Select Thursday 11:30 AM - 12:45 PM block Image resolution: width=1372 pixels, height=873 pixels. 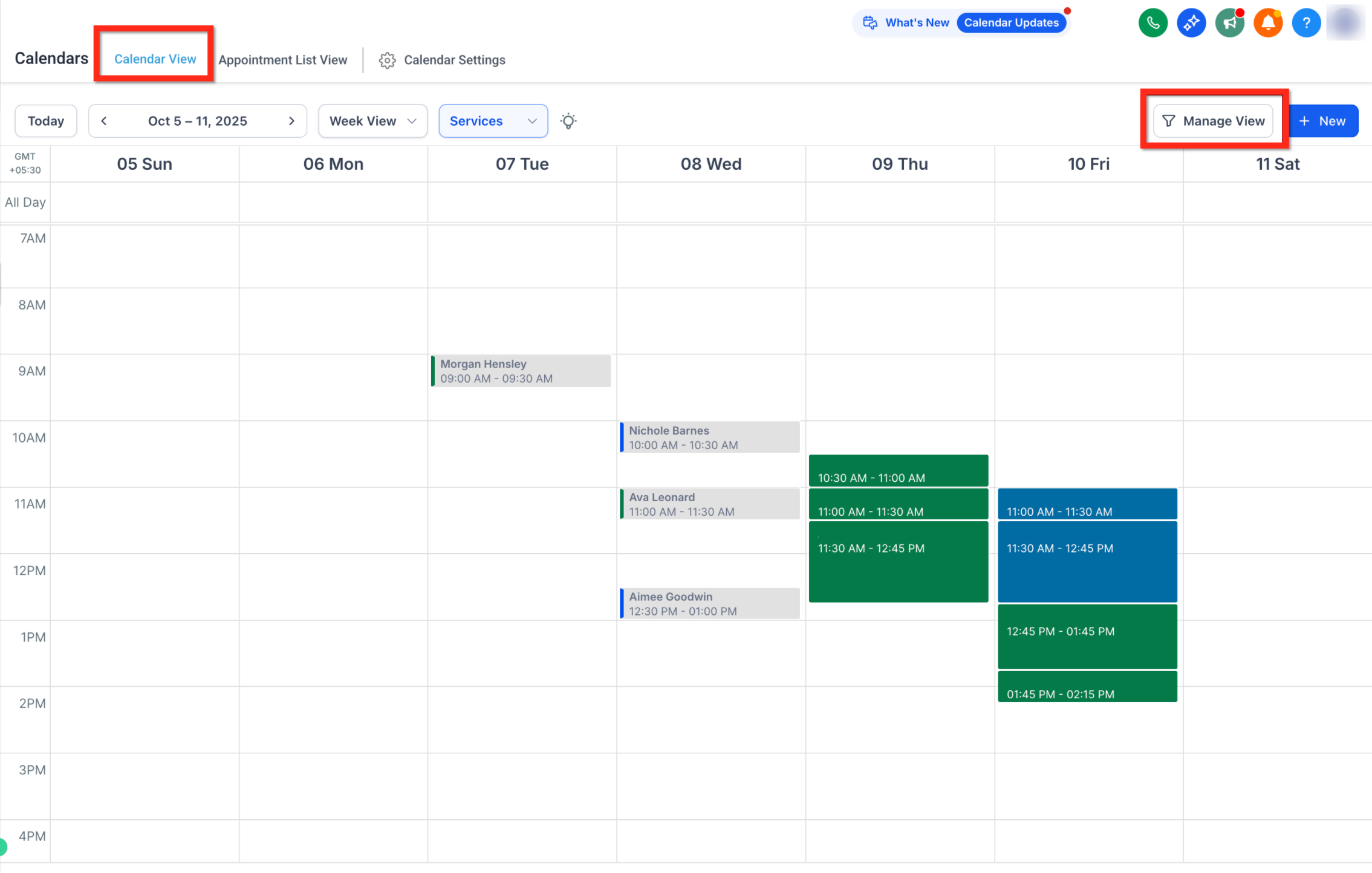(899, 562)
